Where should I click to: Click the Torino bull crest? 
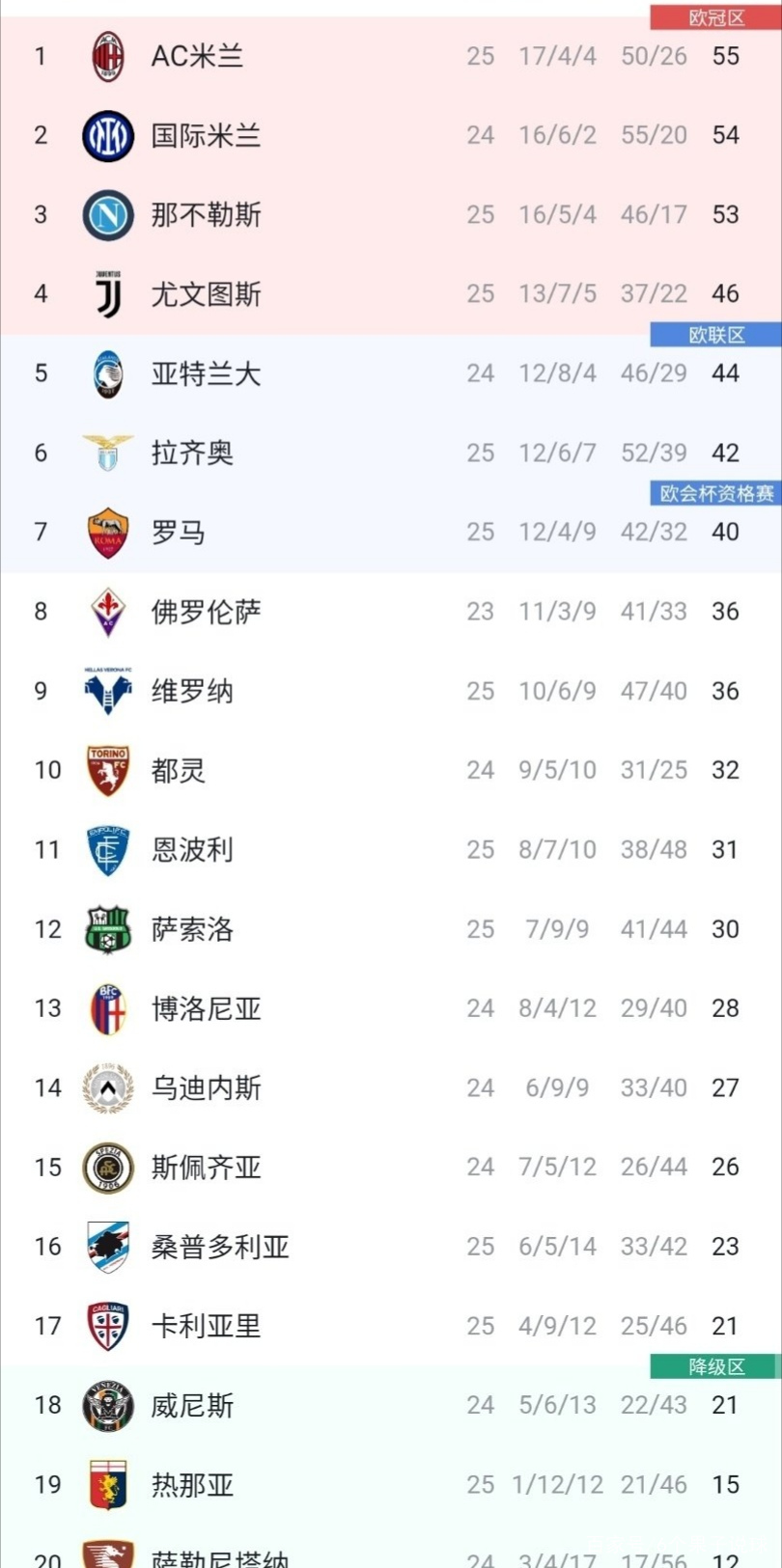coord(107,770)
